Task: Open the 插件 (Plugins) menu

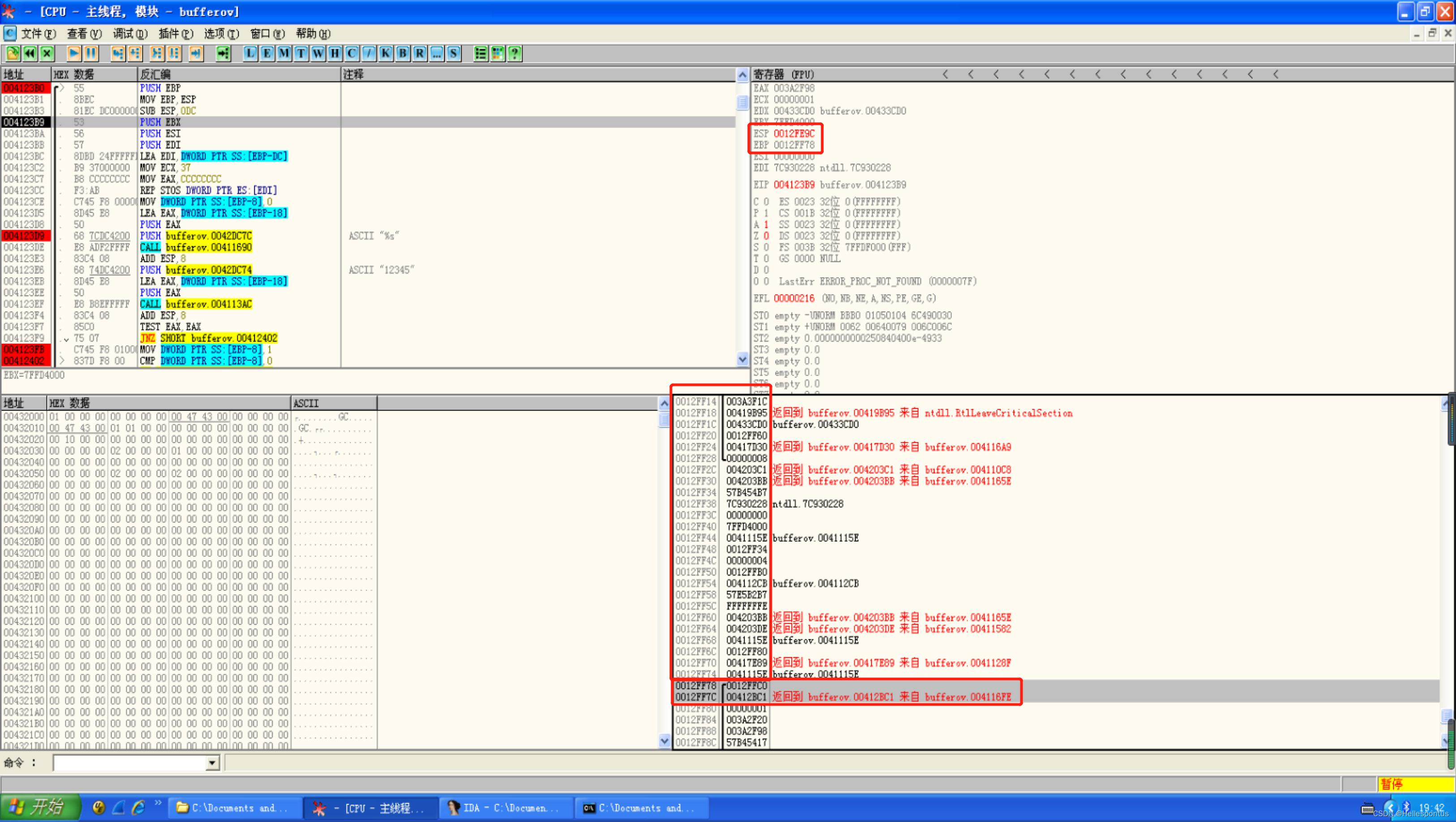Action: (176, 34)
